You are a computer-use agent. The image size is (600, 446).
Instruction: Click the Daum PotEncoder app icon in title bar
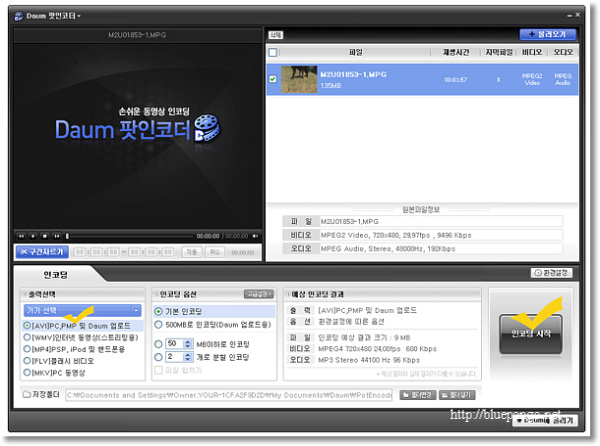pos(19,16)
